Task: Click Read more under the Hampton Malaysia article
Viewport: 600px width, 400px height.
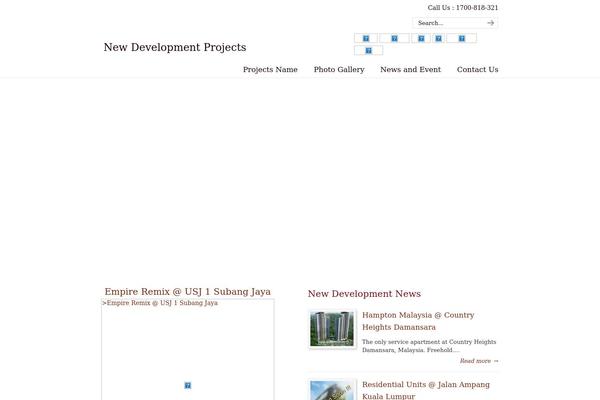Action: click(479, 361)
